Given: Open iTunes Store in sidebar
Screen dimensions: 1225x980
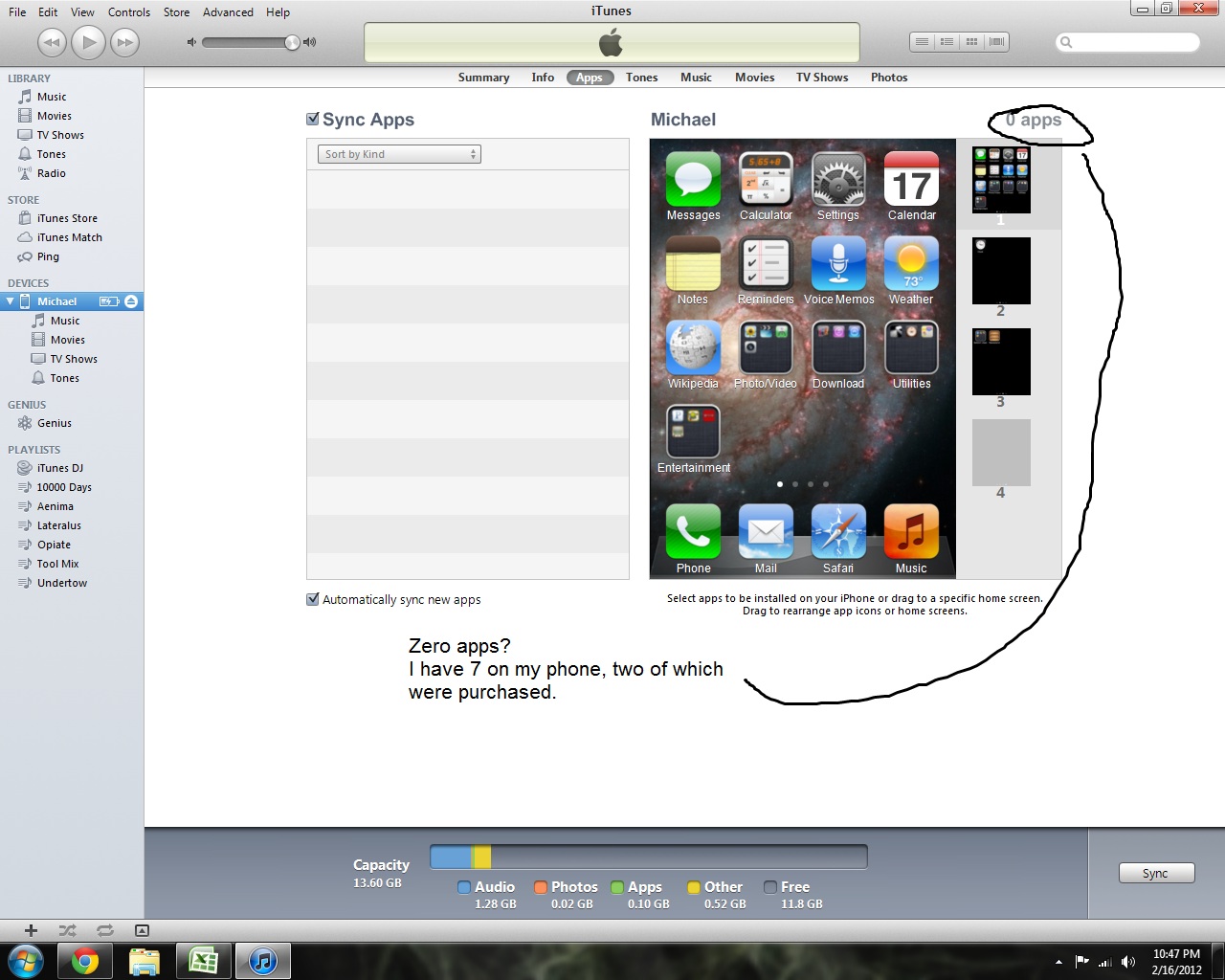Looking at the screenshot, I should coord(67,218).
